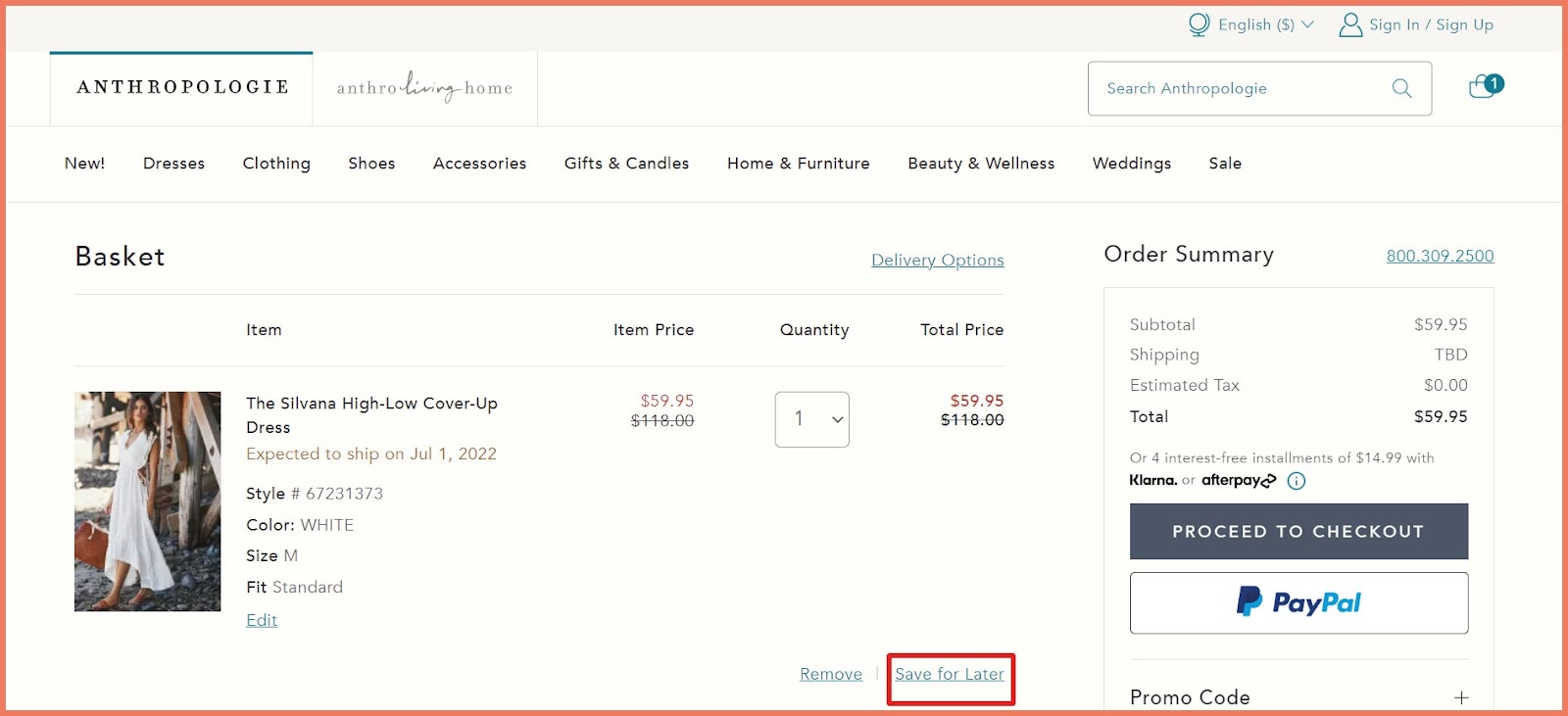Screen dimensions: 1568x716
Task: Expand Promo Code with plus icon
Action: (x=1461, y=697)
